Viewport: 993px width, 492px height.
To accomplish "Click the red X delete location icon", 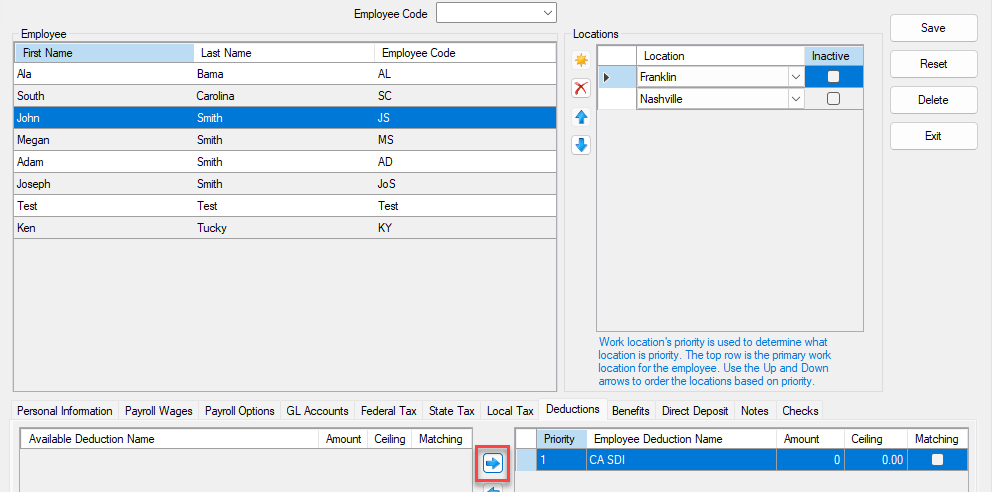I will tap(581, 89).
